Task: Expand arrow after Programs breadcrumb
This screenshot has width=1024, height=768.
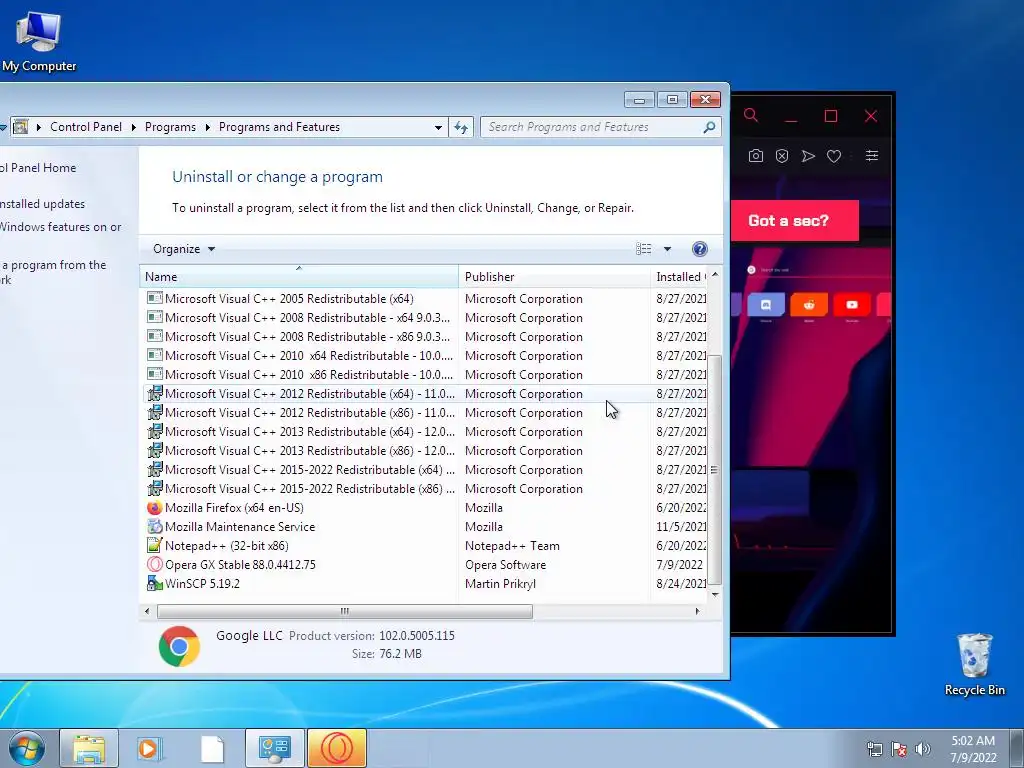Action: [x=208, y=127]
